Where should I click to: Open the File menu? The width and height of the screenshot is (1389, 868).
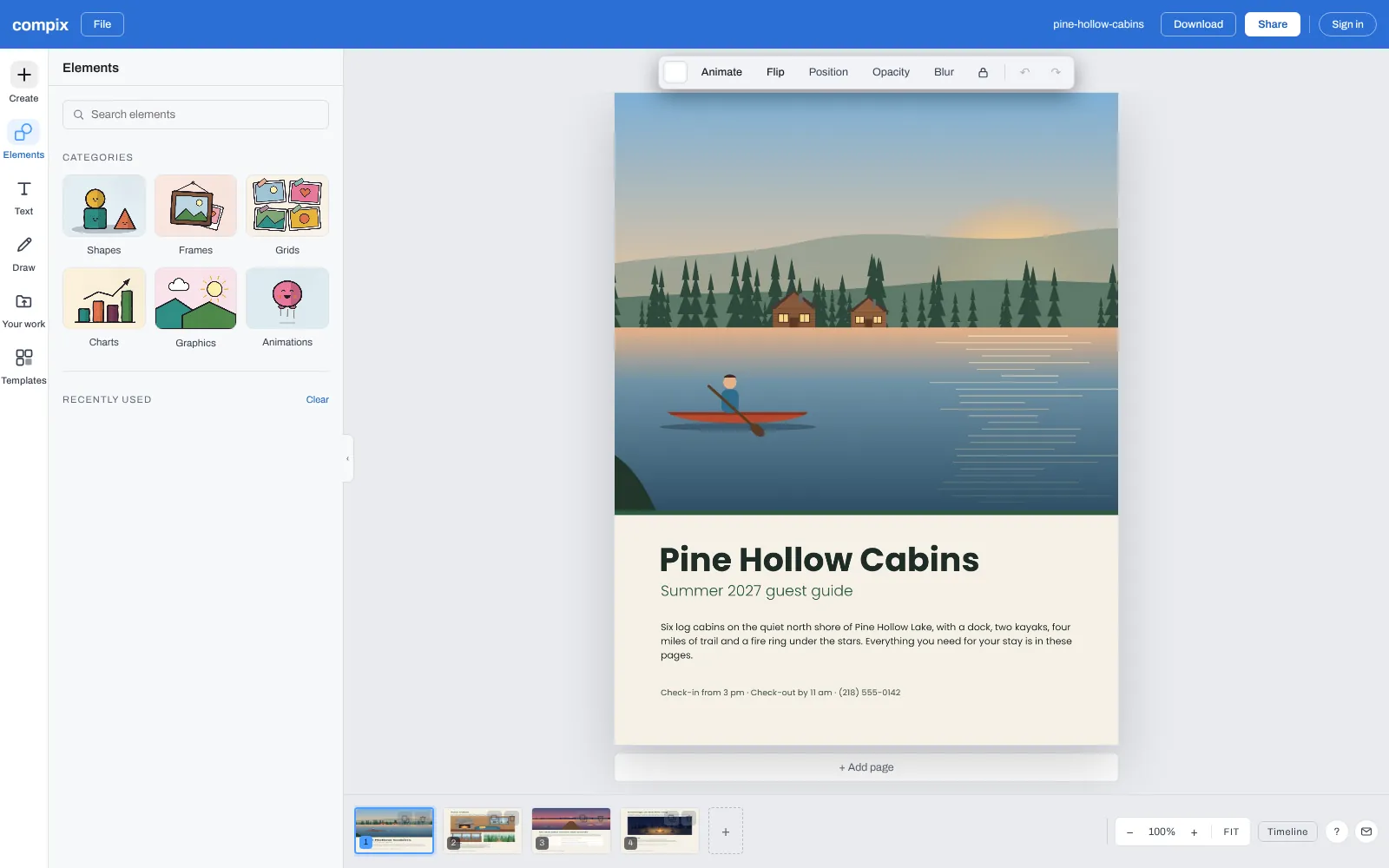click(102, 24)
